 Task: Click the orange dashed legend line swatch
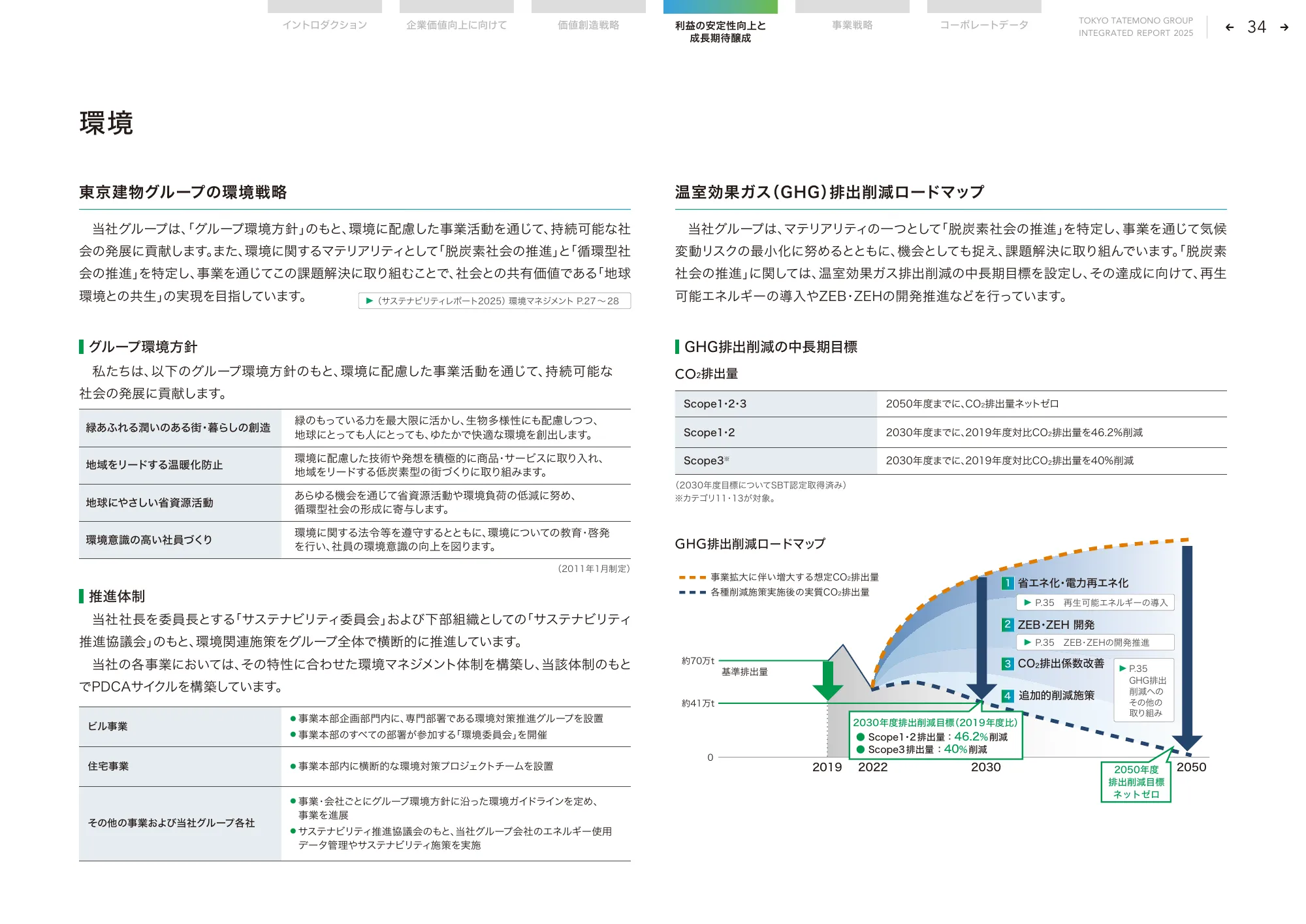click(692, 578)
